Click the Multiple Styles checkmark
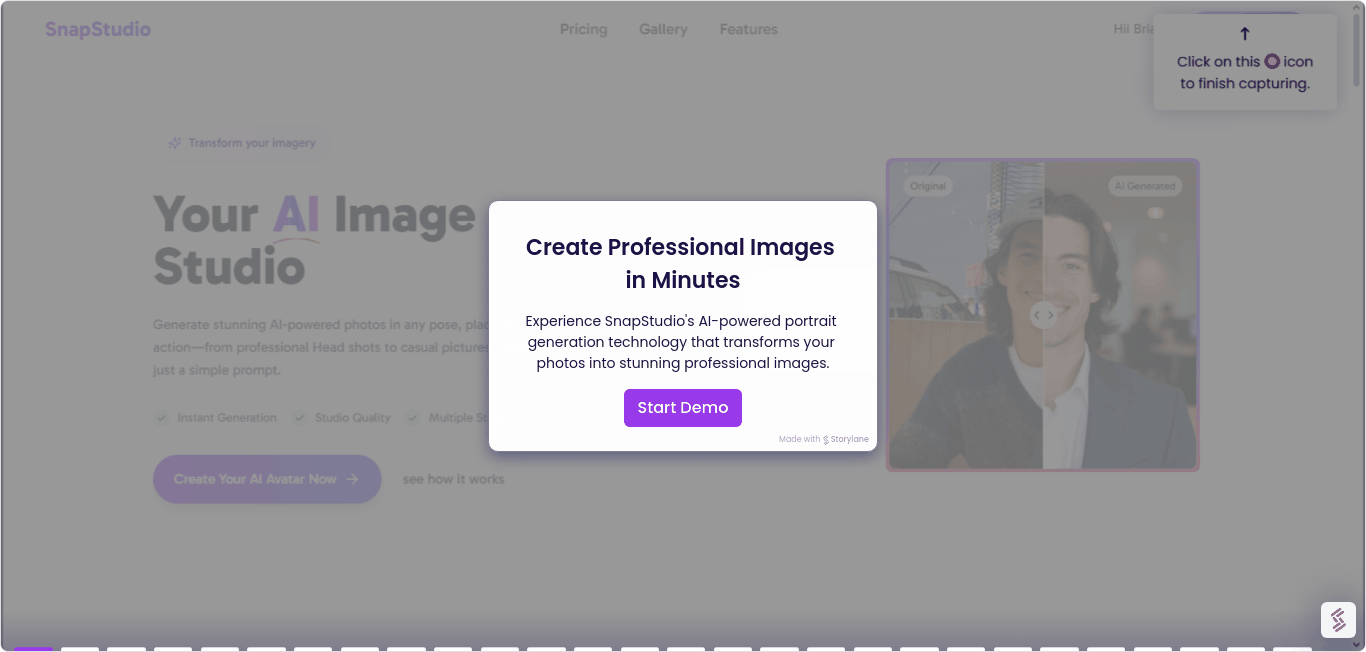Image resolution: width=1366 pixels, height=652 pixels. tap(413, 417)
